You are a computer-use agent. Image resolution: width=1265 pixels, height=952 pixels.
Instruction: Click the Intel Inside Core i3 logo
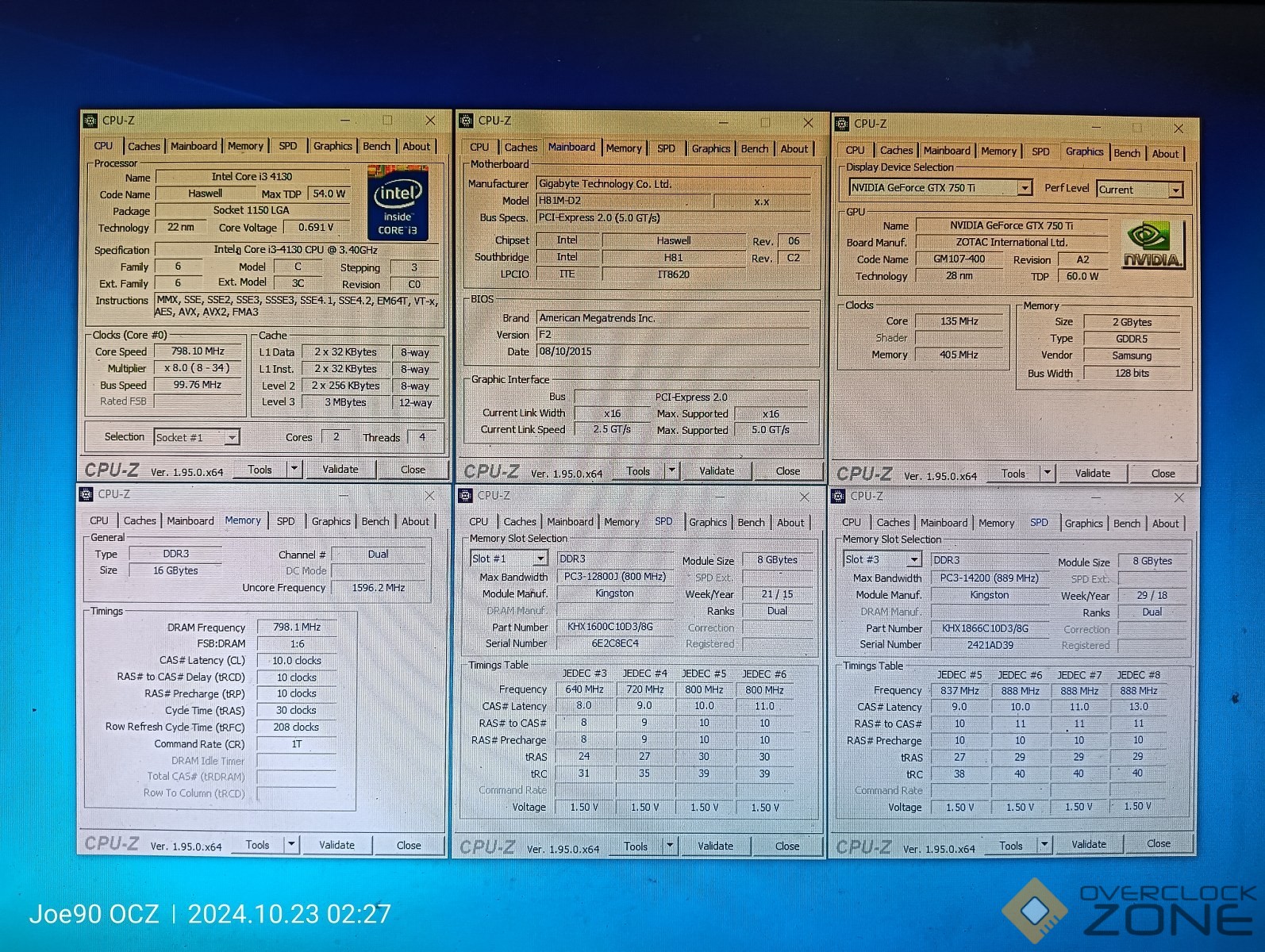coord(398,202)
